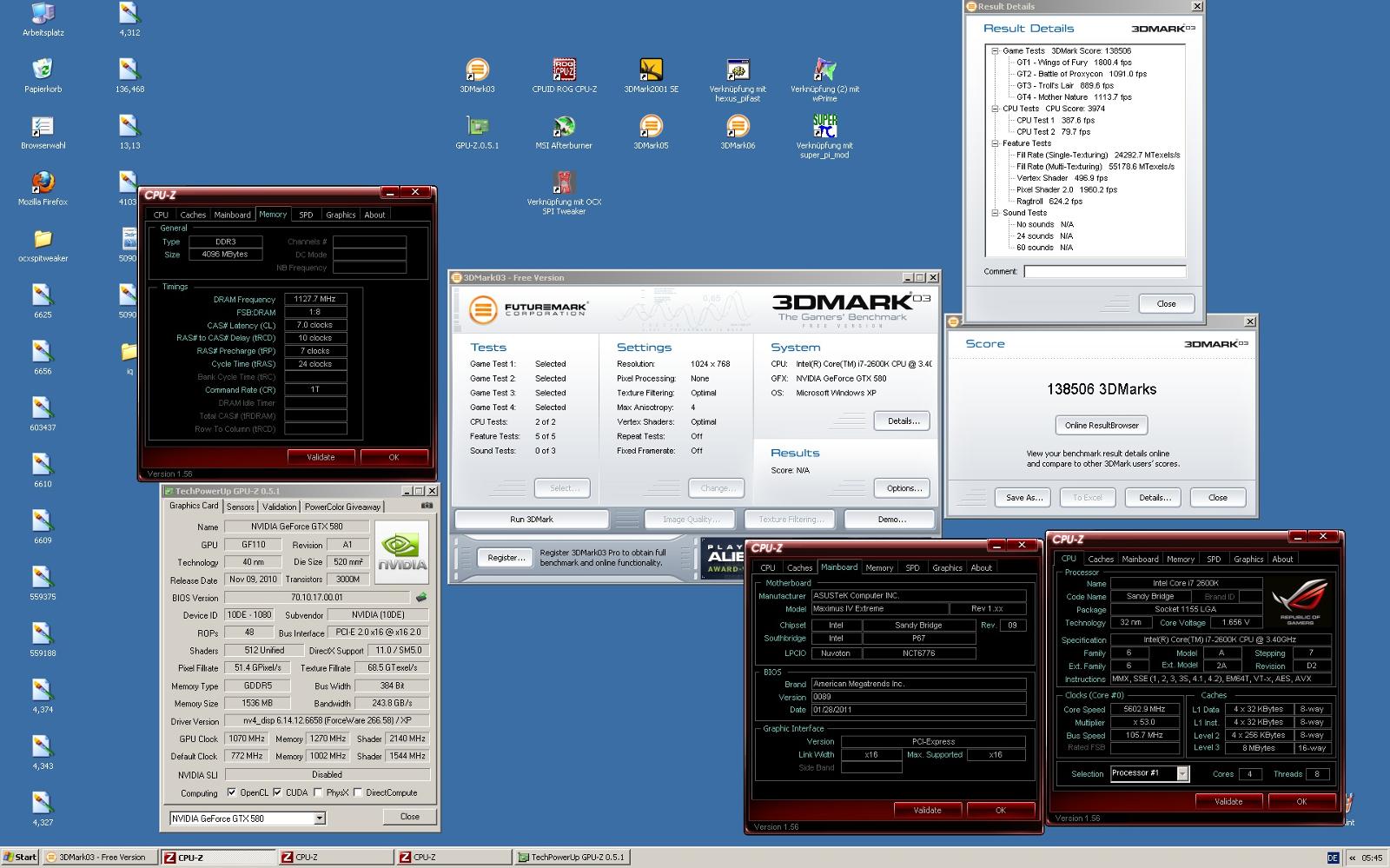
Task: Switch to TechPowerUp GPU-Z taskbar button
Action: tap(572, 858)
